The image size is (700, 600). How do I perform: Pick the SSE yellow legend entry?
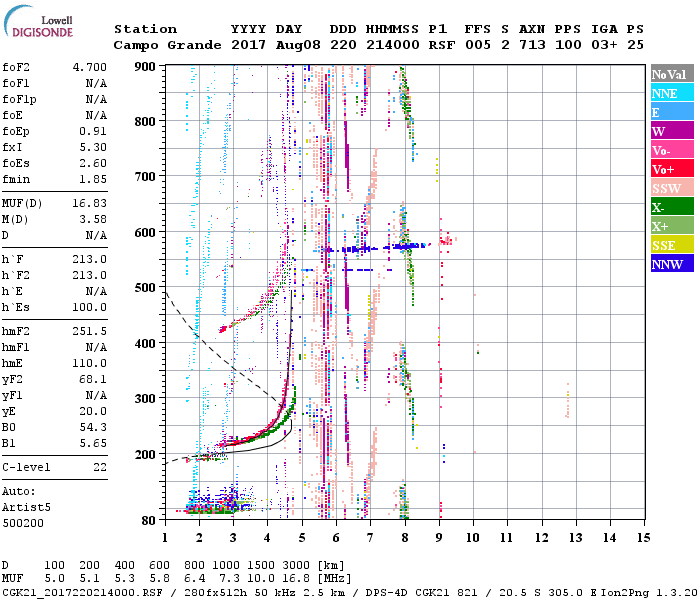tap(672, 245)
